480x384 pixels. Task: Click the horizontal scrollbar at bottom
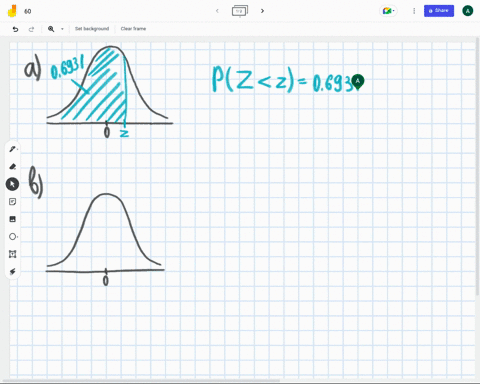pyautogui.click(x=140, y=380)
